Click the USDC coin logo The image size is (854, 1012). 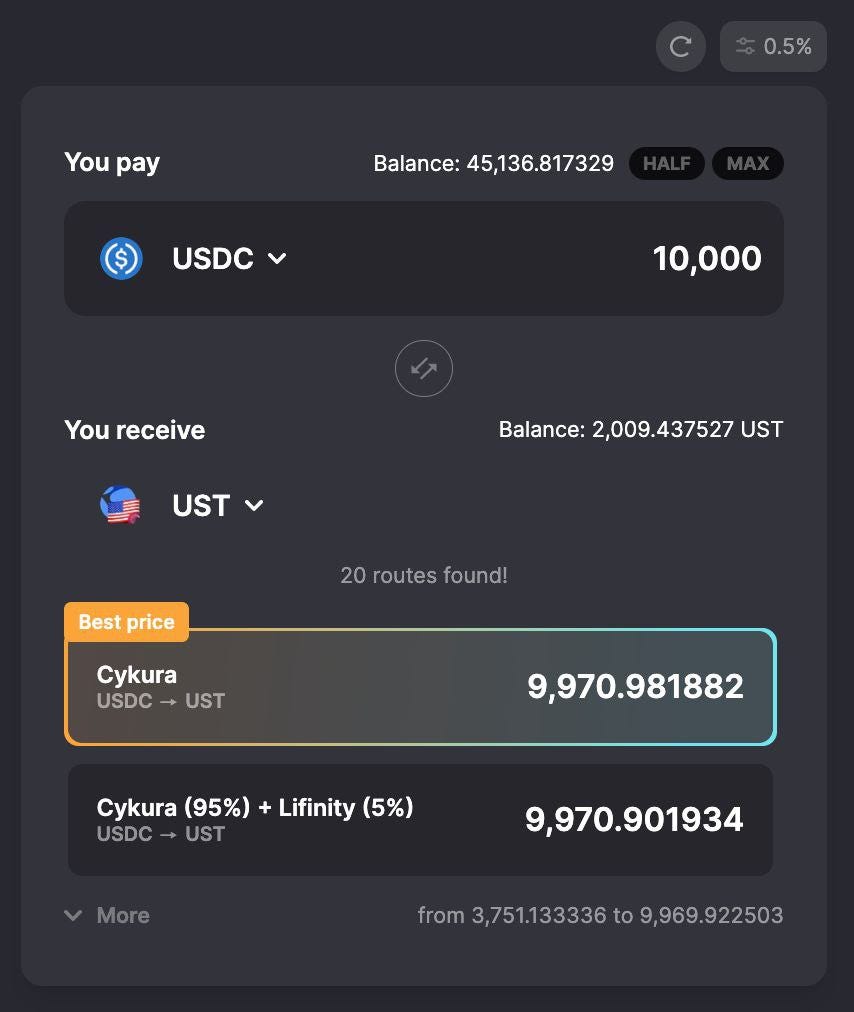point(121,258)
